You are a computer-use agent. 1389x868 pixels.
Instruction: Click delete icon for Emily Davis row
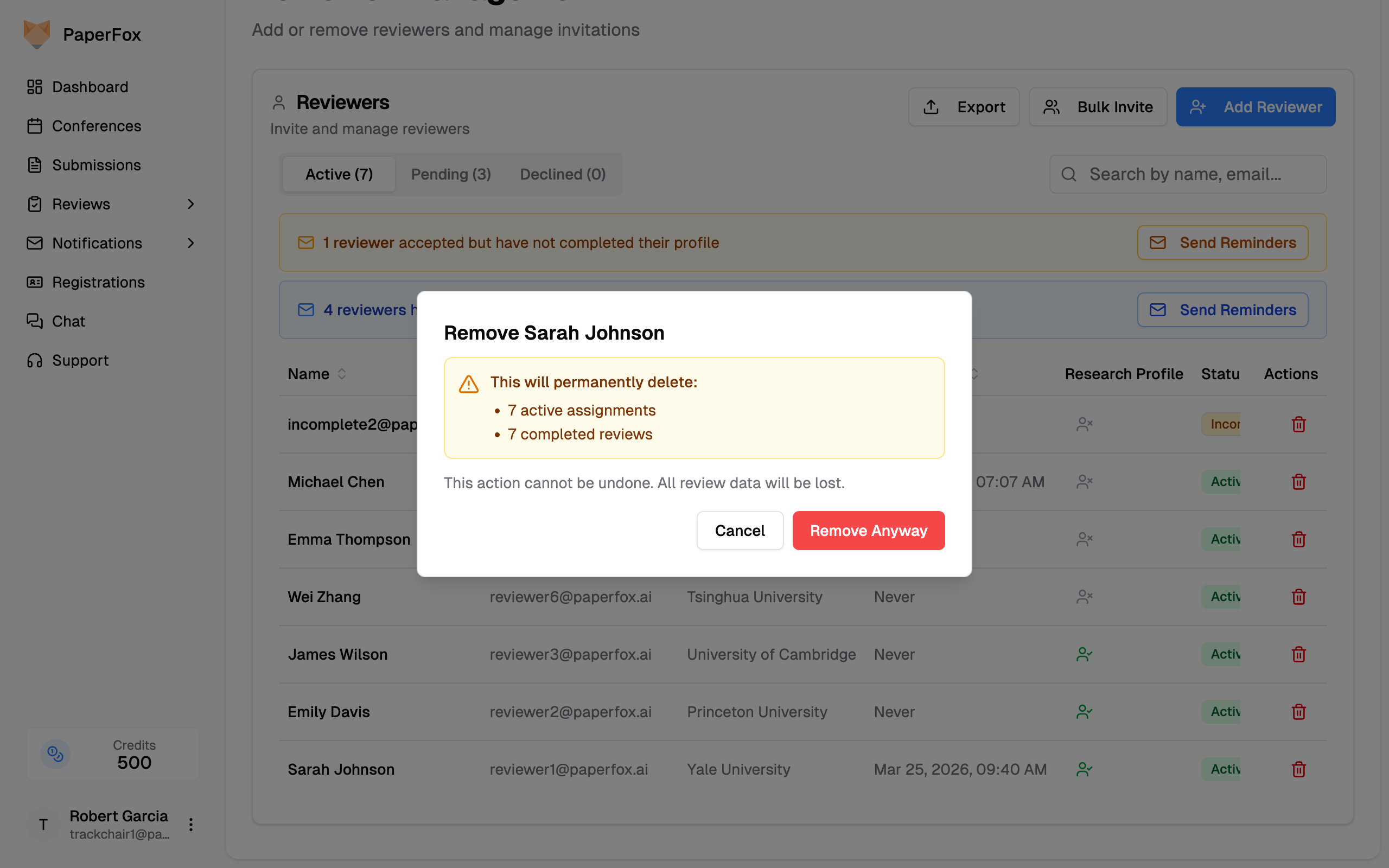click(1298, 712)
